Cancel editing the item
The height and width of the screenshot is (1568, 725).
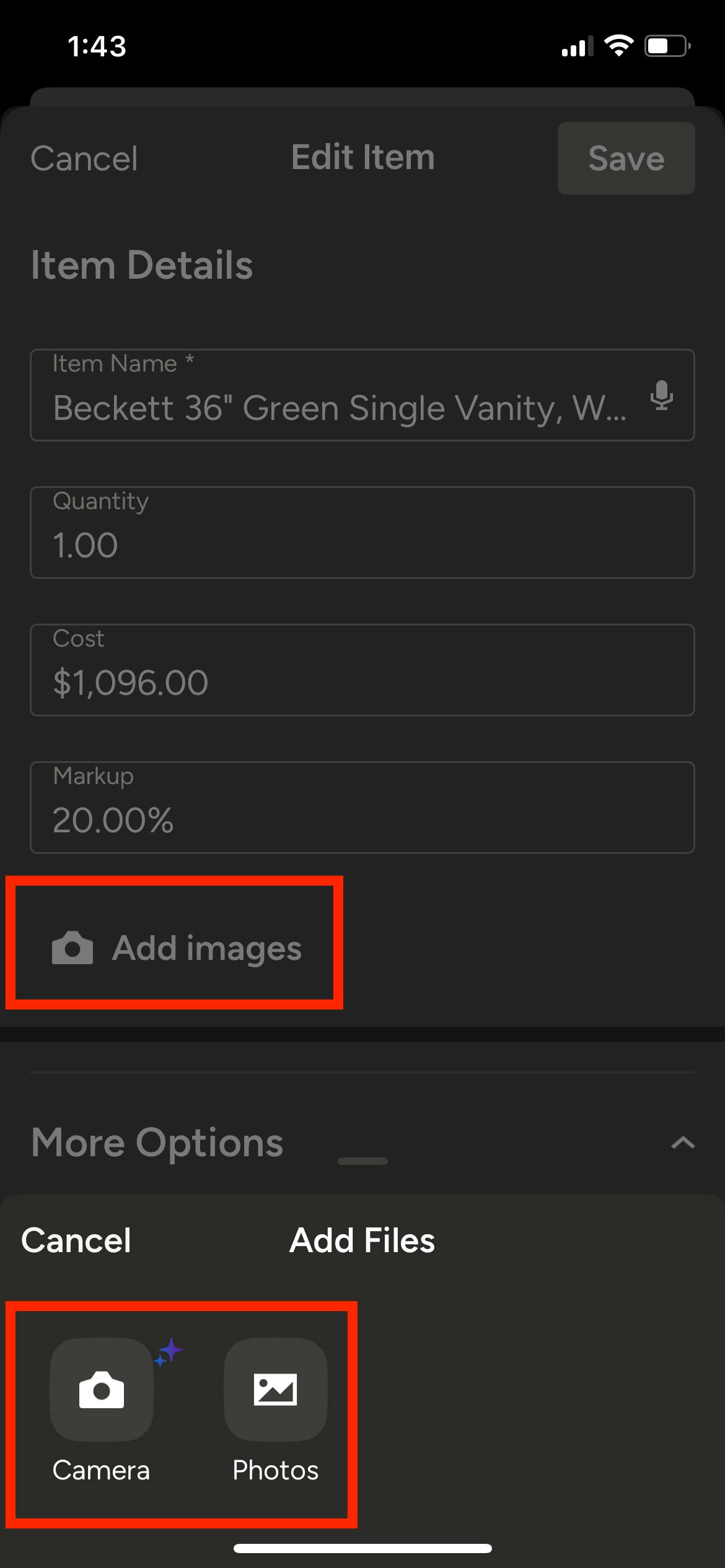[84, 158]
